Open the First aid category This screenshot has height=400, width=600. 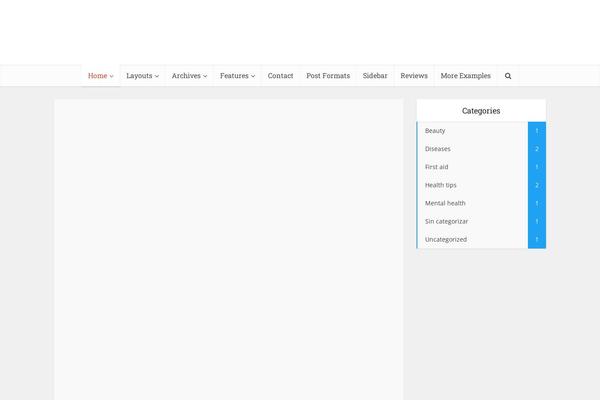point(436,167)
